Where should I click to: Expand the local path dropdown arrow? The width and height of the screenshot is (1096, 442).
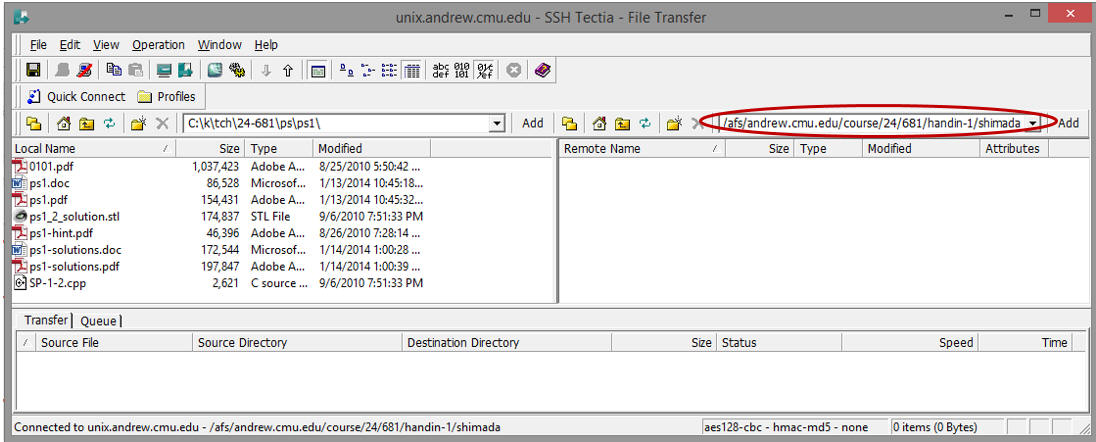point(497,124)
